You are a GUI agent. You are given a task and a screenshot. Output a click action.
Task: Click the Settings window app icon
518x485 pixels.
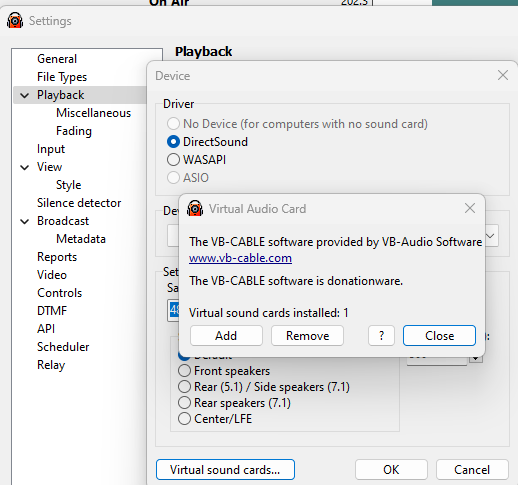click(15, 21)
